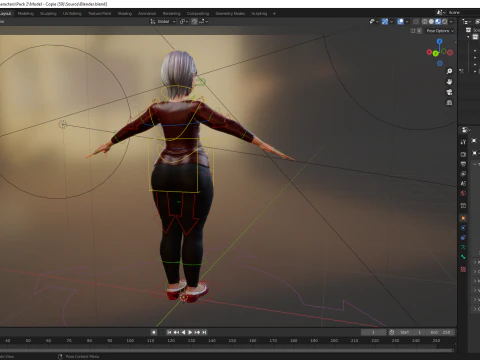Open the Layout workspace tab
The image size is (480, 360).
pos(6,14)
